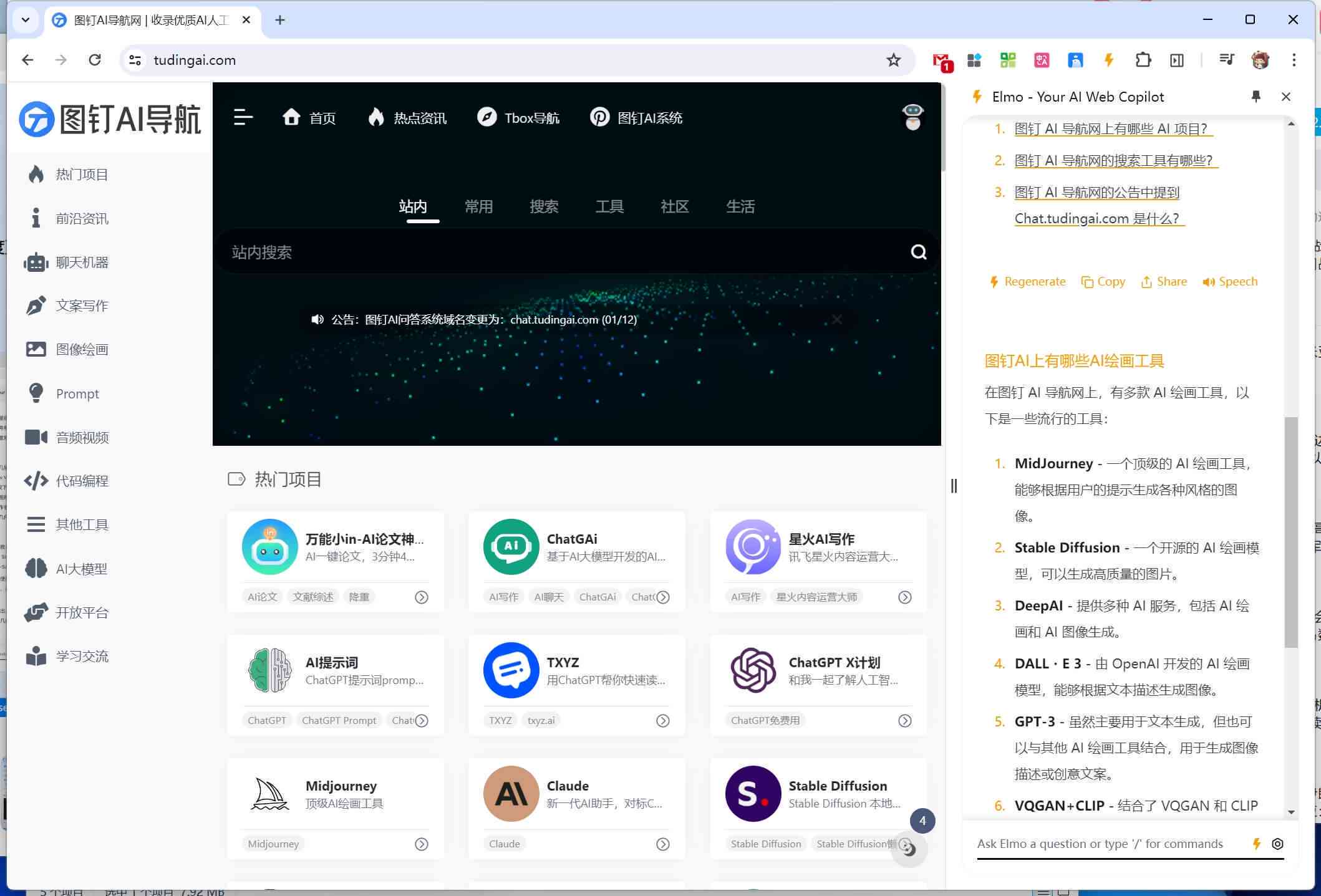1321x896 pixels.
Task: Open the Chrome profile avatar
Action: coord(1261,60)
